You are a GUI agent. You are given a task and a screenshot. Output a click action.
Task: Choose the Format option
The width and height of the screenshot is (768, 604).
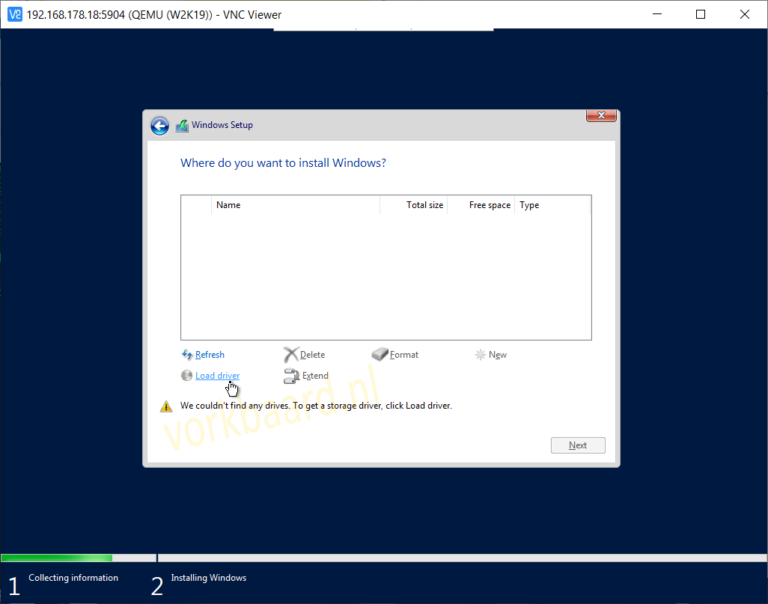[x=404, y=355]
